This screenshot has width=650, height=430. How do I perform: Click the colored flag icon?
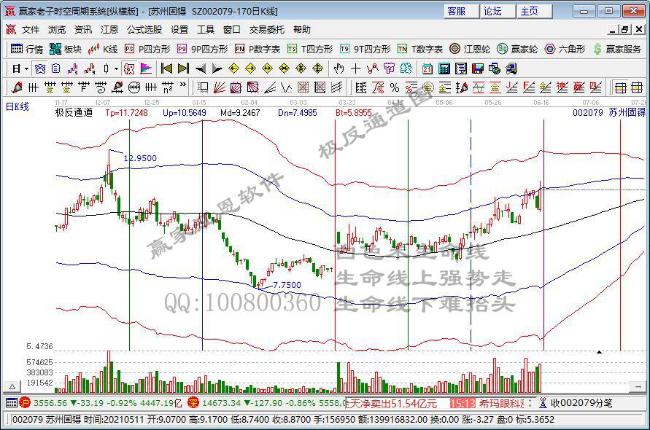pos(146,69)
